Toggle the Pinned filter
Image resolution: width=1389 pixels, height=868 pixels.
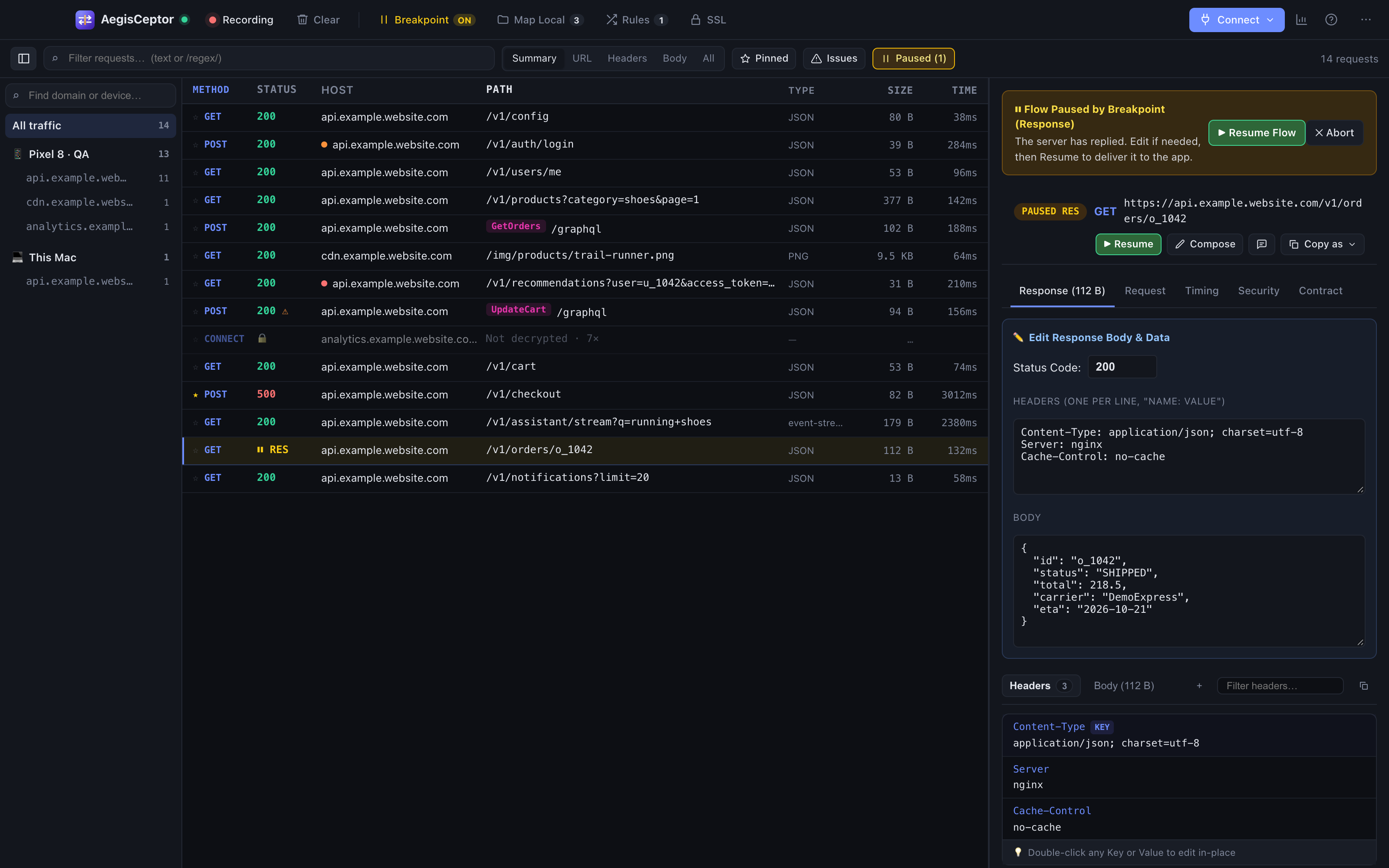click(764, 58)
